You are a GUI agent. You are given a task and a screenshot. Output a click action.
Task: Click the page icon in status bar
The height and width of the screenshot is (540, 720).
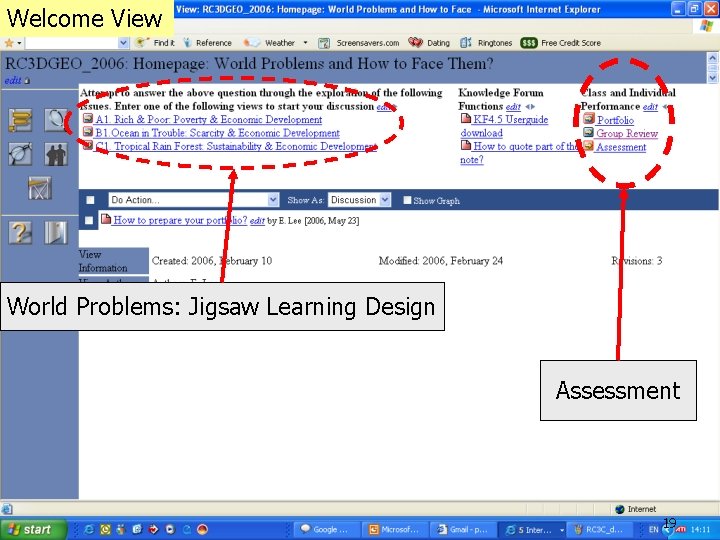click(6, 509)
